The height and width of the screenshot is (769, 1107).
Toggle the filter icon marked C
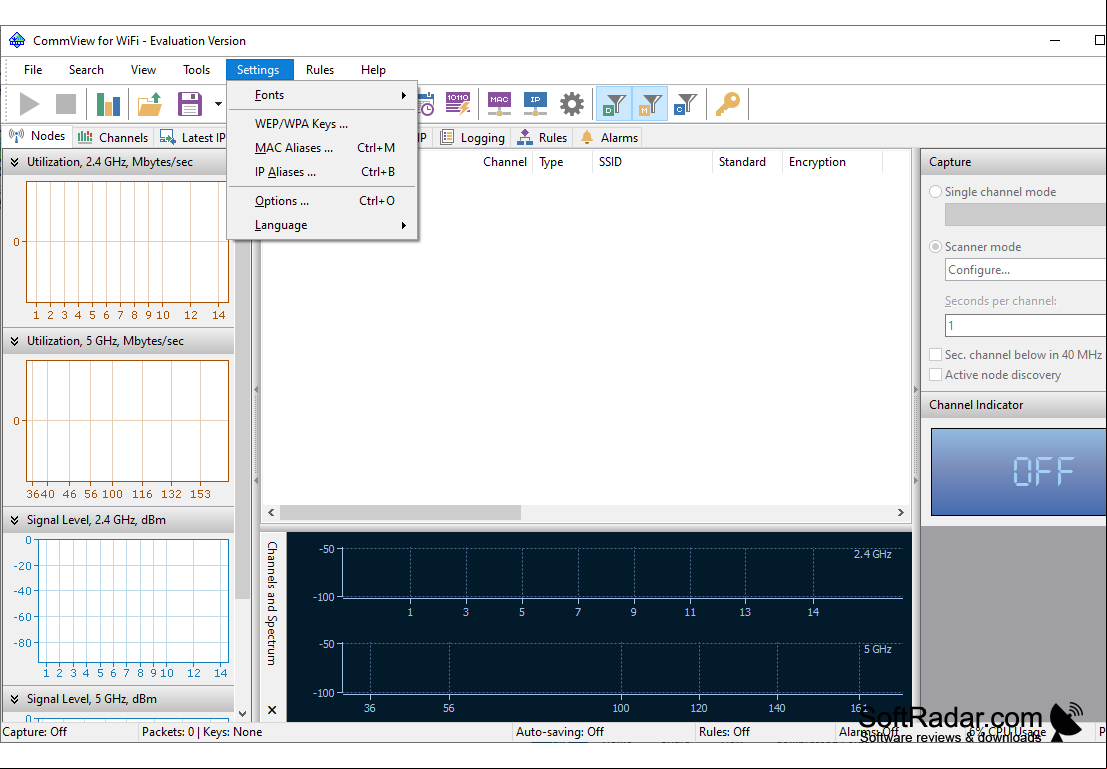686,105
